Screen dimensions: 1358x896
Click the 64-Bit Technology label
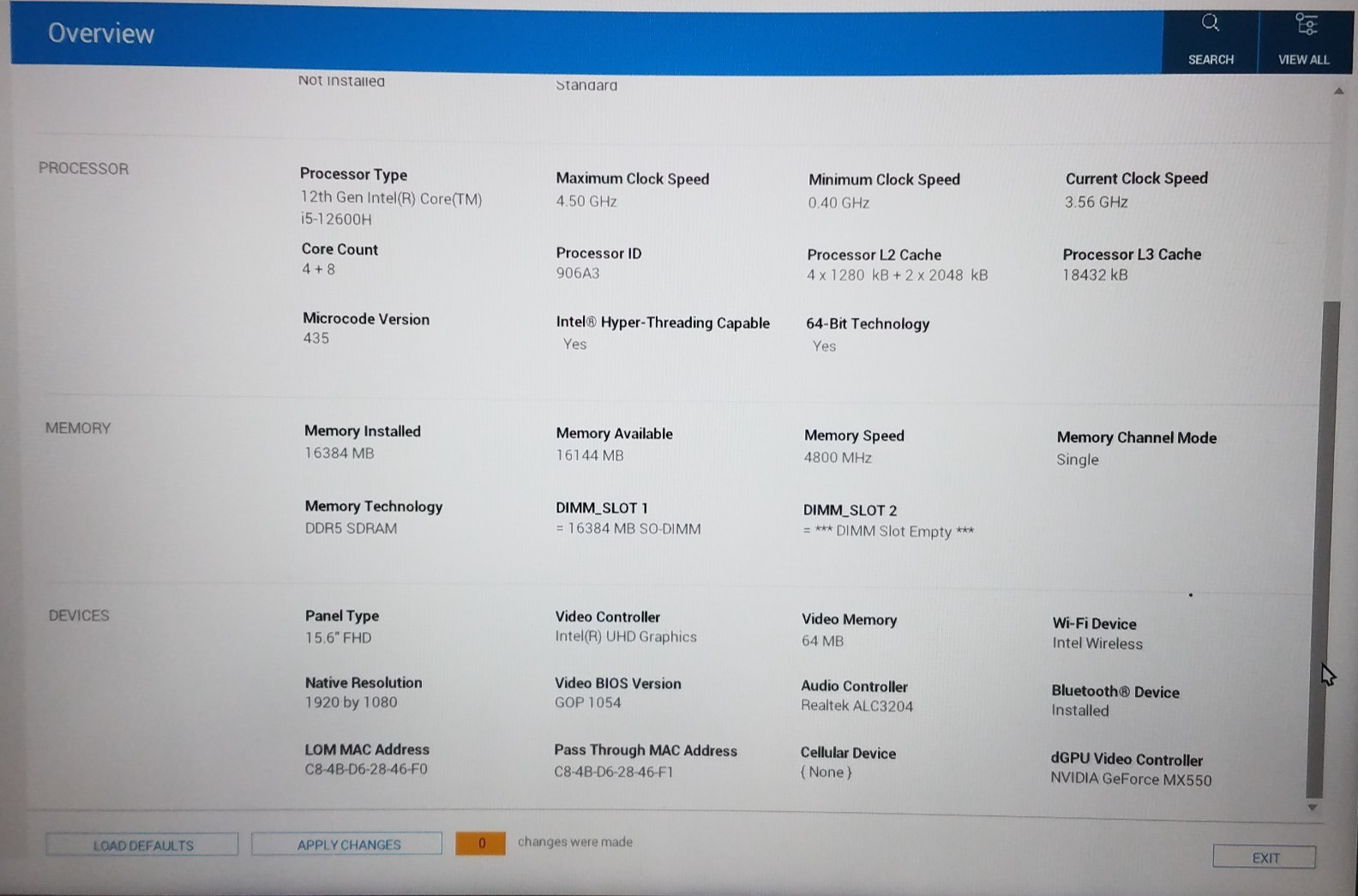pyautogui.click(x=868, y=324)
